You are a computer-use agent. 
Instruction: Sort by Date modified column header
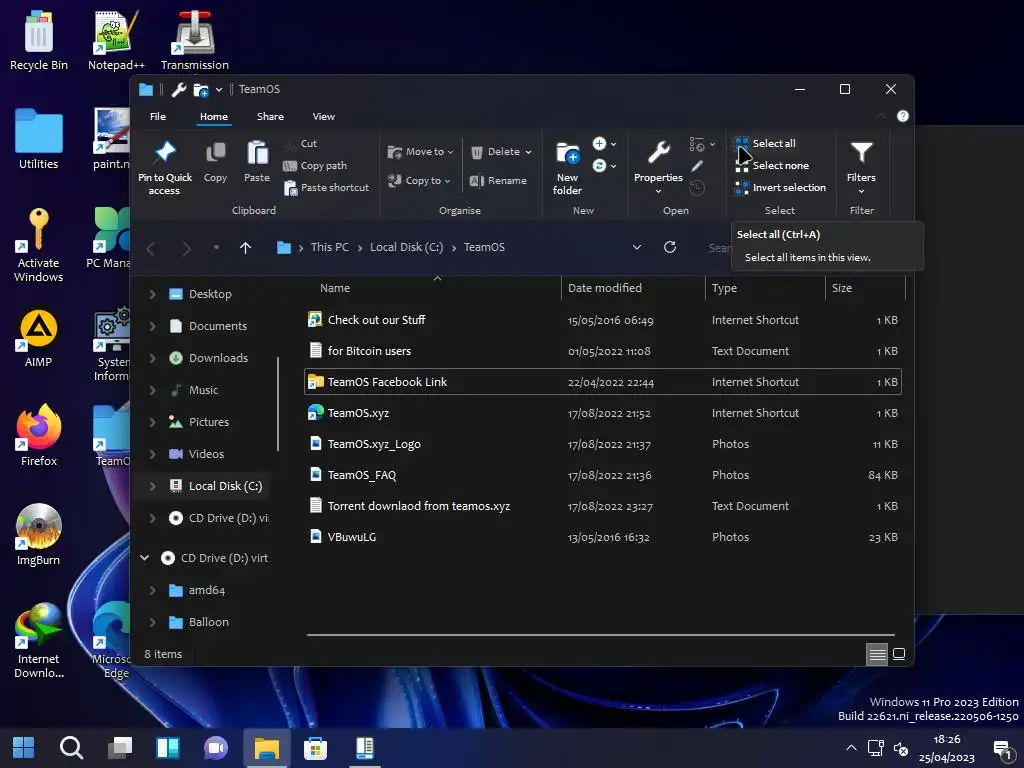pos(633,288)
